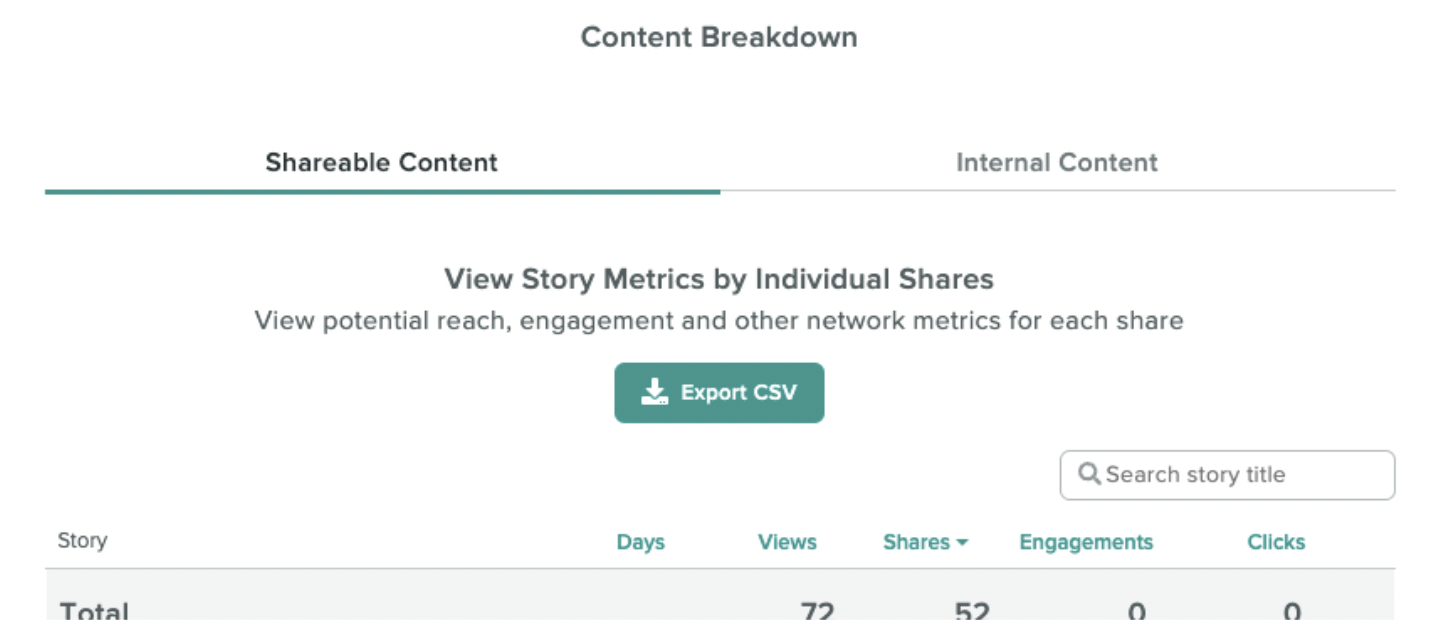Sort by the Shares column header
Viewport: 1432px width, 644px height.
point(916,542)
